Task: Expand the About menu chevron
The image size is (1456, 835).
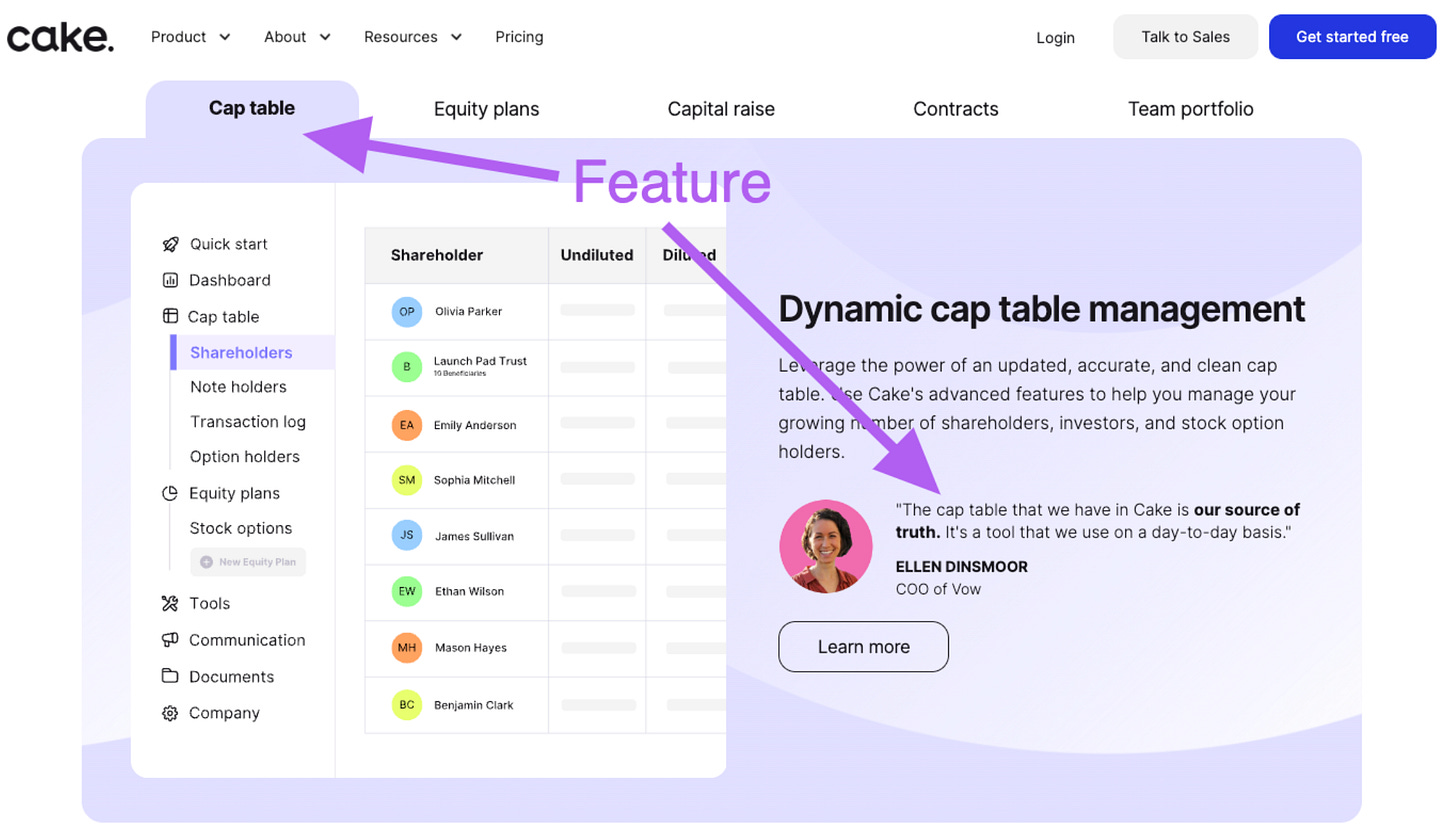Action: click(x=325, y=37)
